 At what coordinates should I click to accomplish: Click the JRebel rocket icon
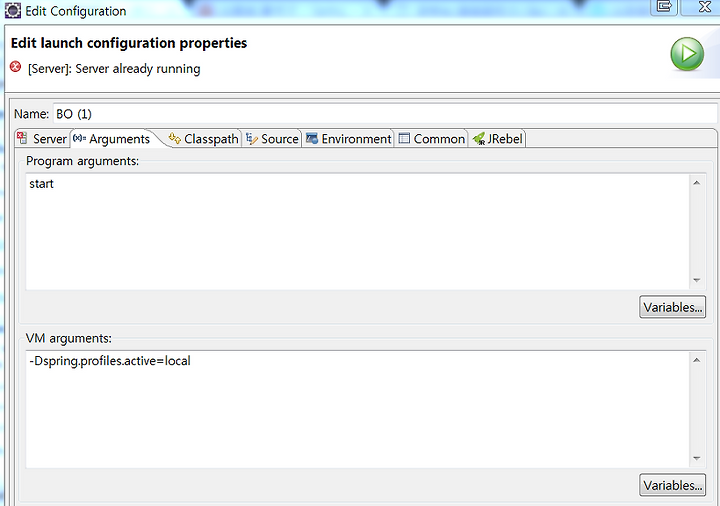(x=479, y=139)
